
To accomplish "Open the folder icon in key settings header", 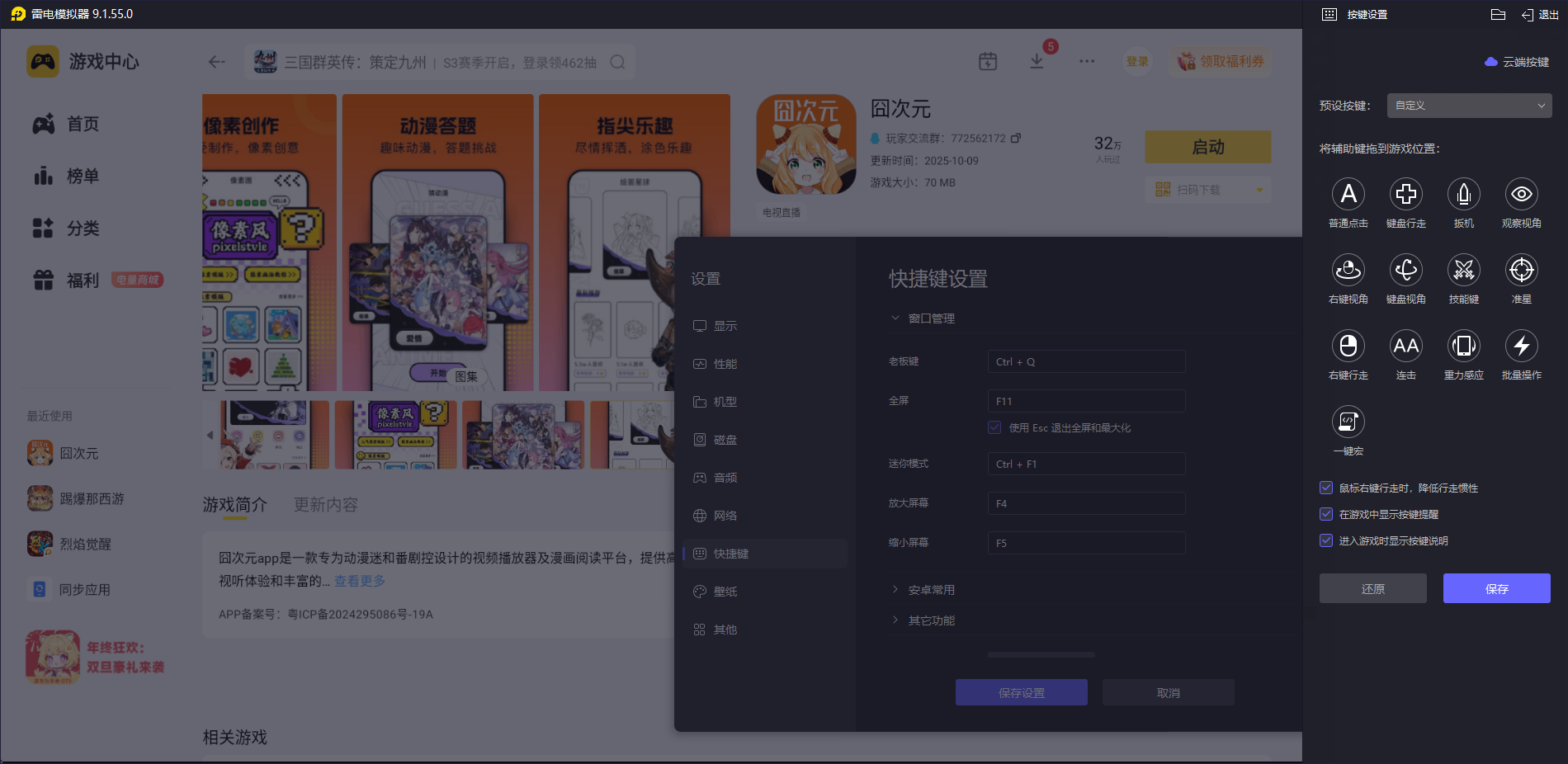I will tap(1499, 15).
